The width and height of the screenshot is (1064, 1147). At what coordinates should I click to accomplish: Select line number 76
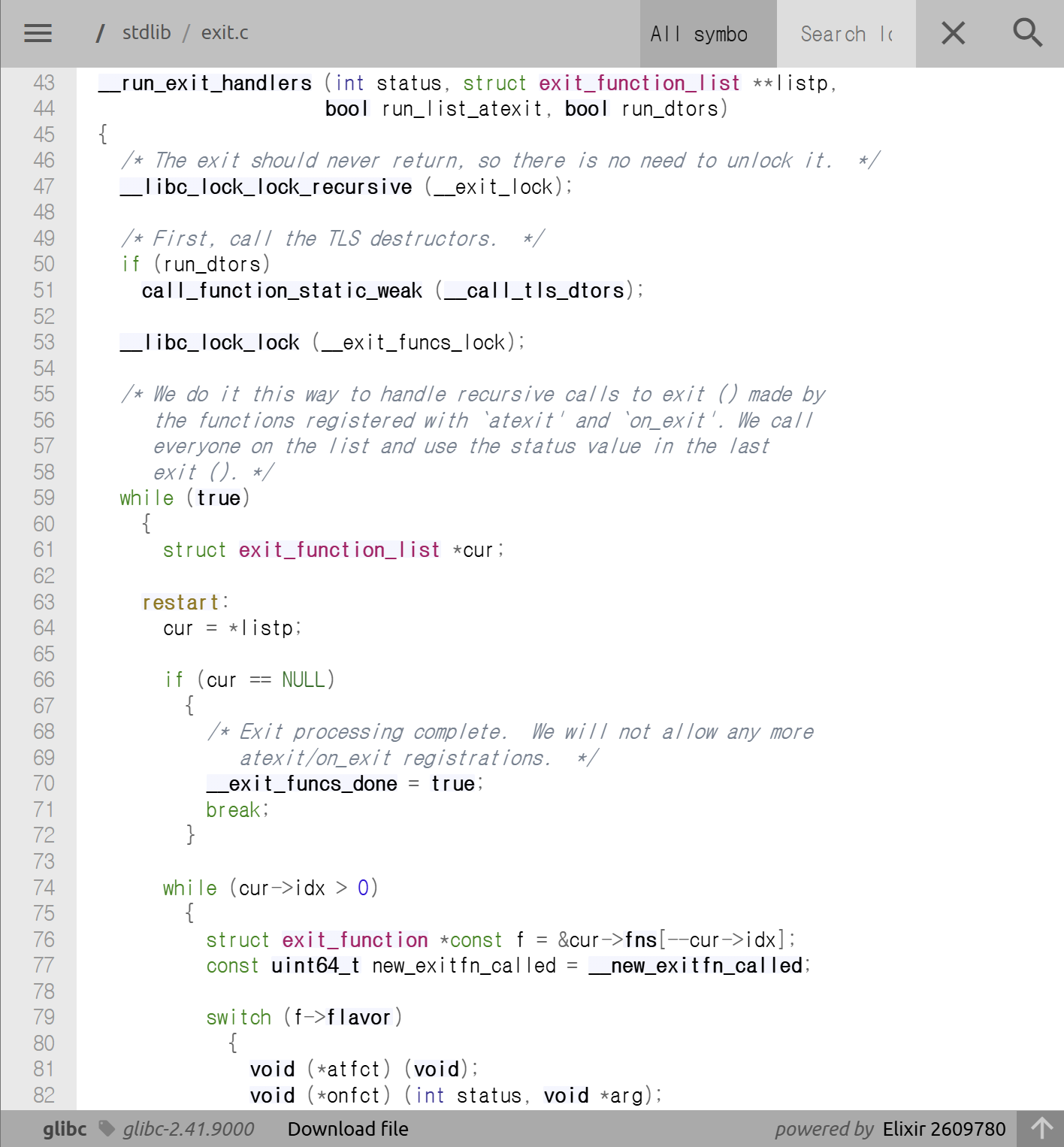pyautogui.click(x=44, y=940)
